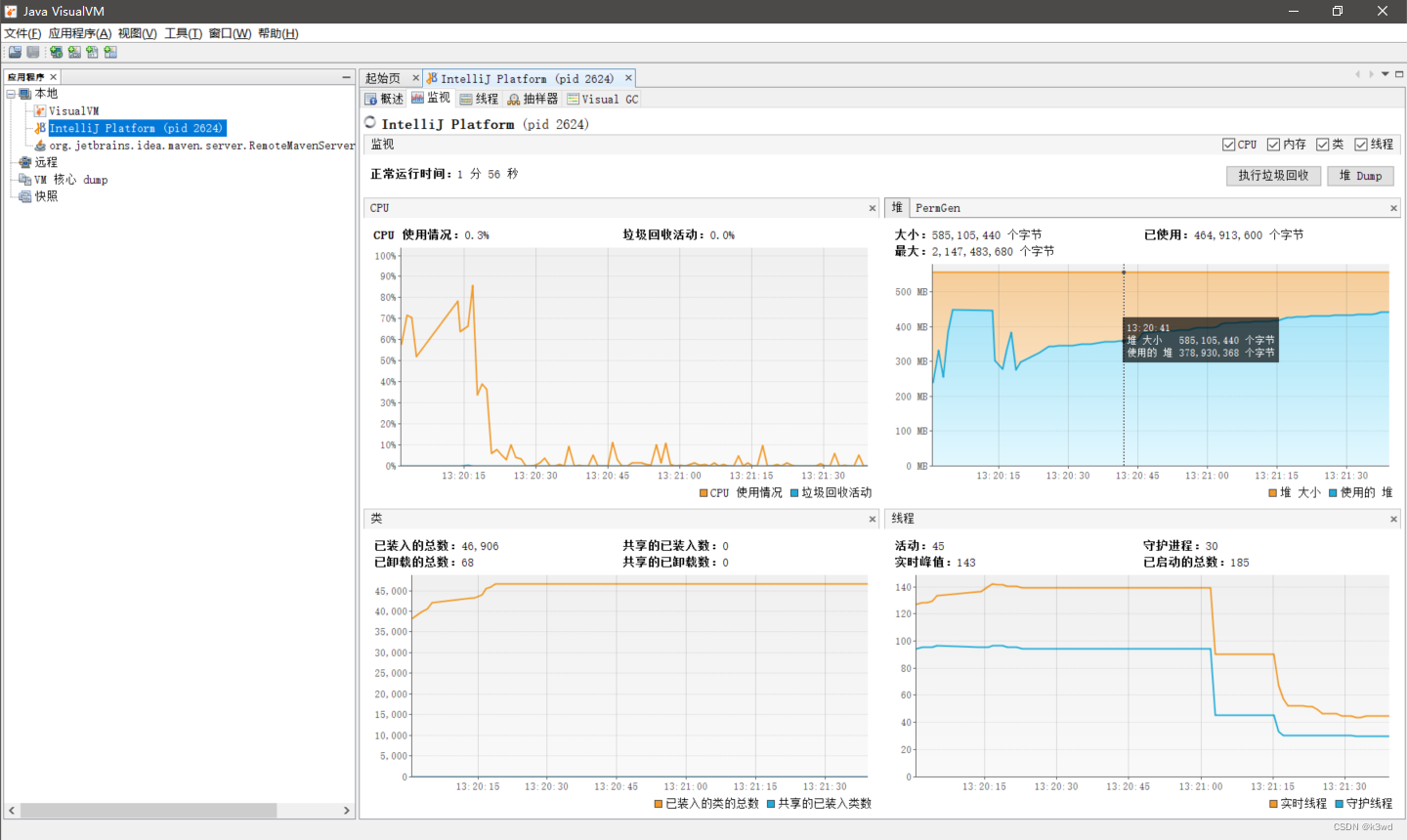The height and width of the screenshot is (840, 1407).
Task: Click the left panel scroll-right arrow
Action: point(346,811)
